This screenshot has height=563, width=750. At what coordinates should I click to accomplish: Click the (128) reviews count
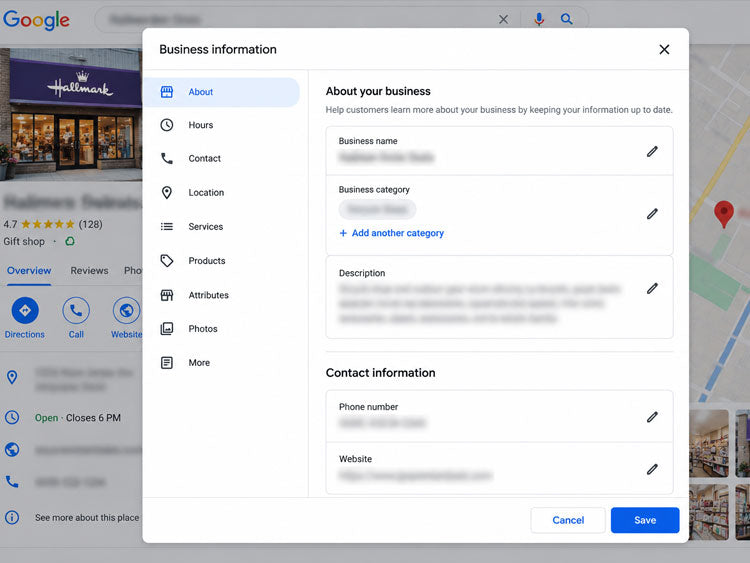90,224
